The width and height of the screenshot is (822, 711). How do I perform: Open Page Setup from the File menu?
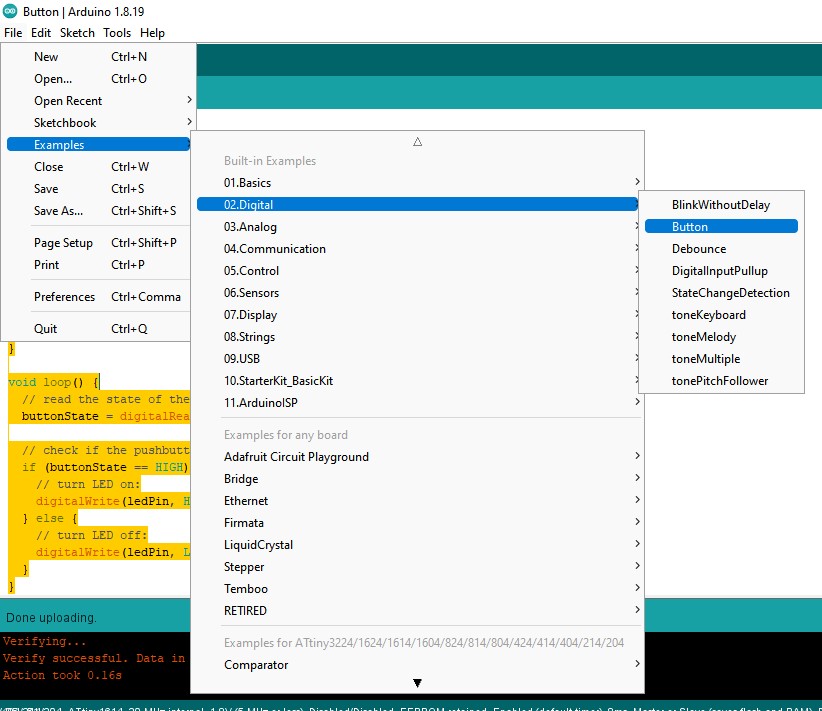99,243
